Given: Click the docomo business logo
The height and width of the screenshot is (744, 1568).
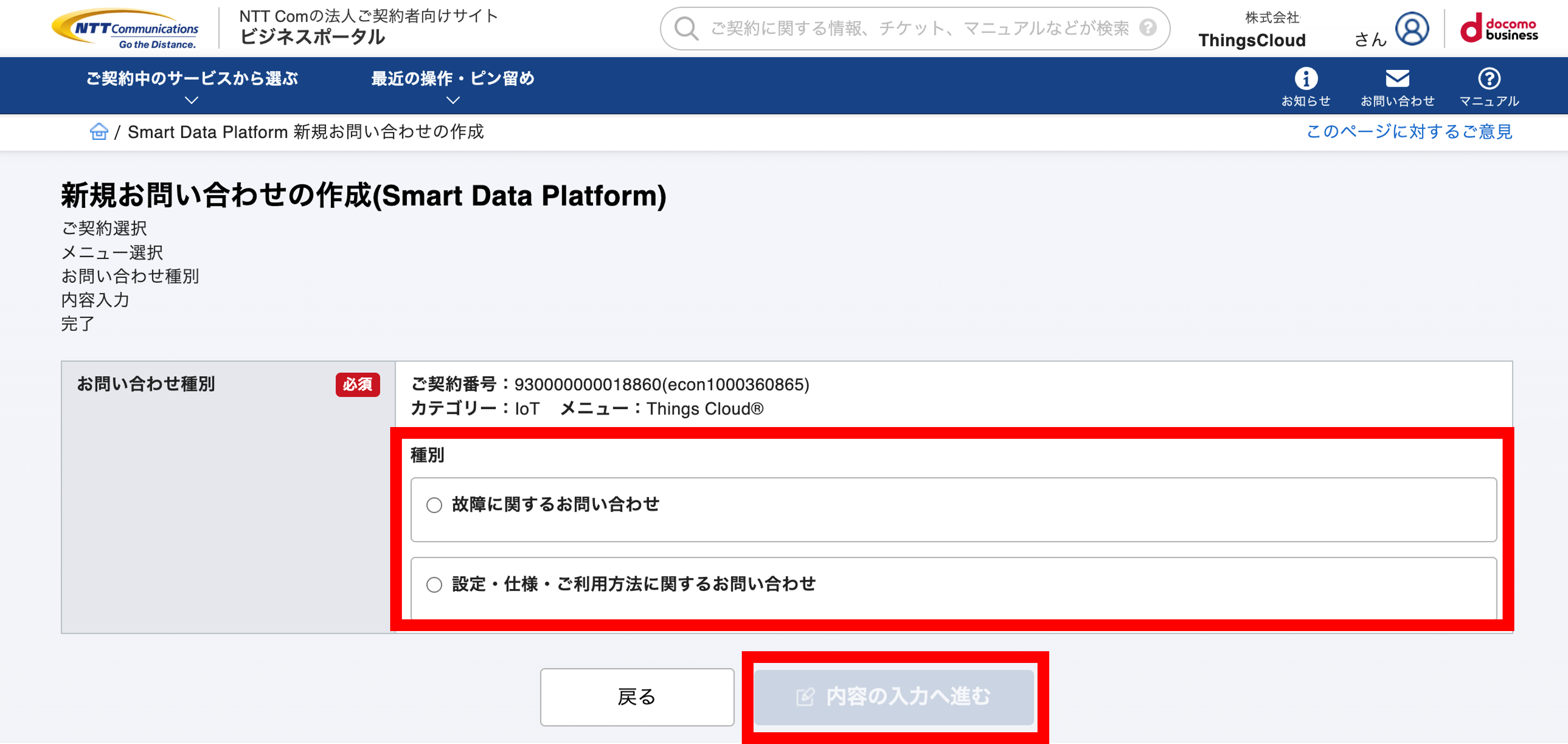Looking at the screenshot, I should pos(1499,29).
